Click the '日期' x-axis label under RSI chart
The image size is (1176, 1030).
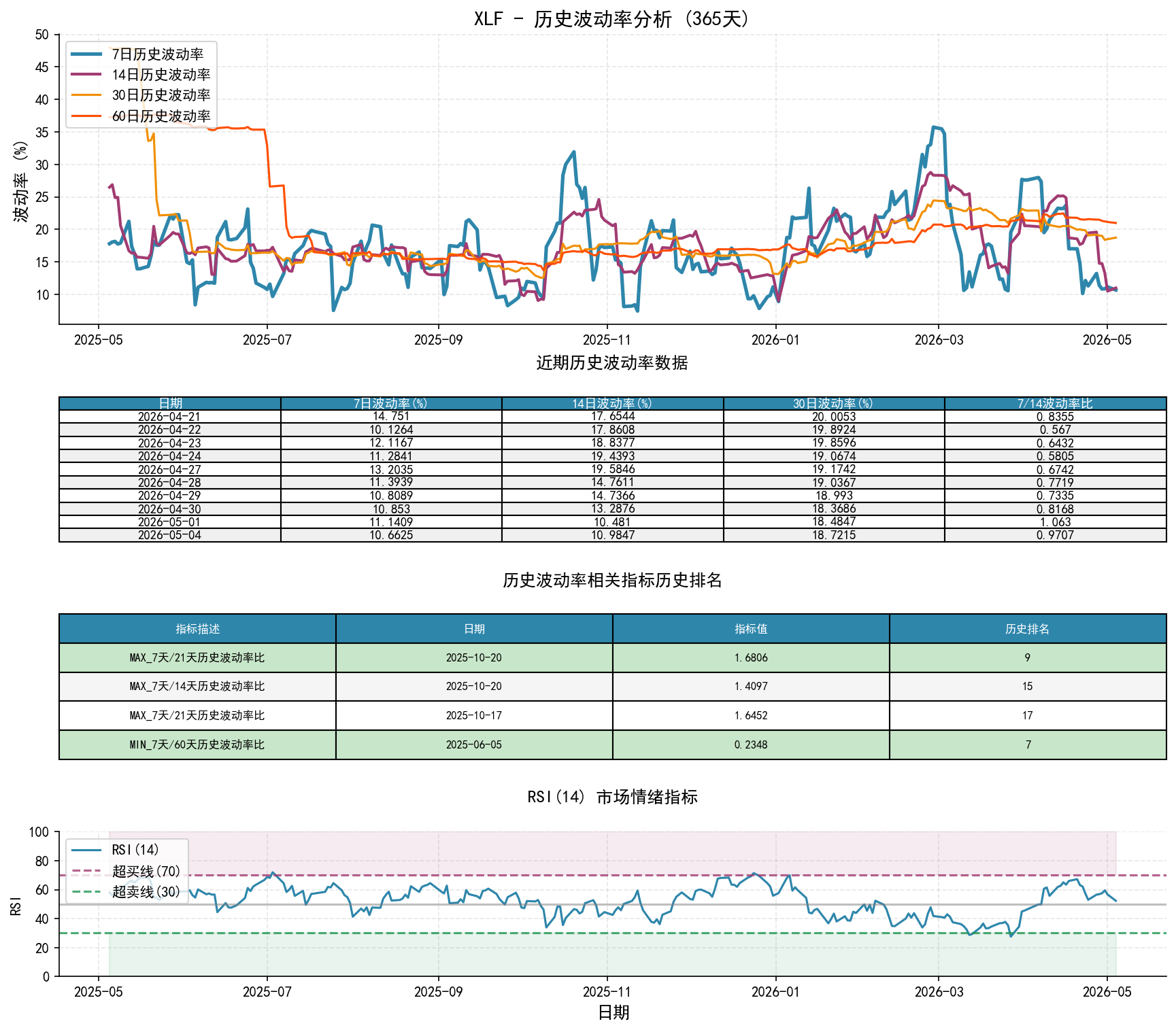tap(613, 1012)
